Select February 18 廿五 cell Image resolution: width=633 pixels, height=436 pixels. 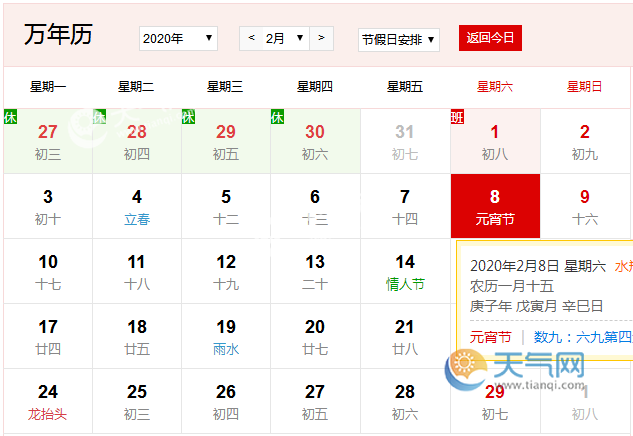click(137, 336)
